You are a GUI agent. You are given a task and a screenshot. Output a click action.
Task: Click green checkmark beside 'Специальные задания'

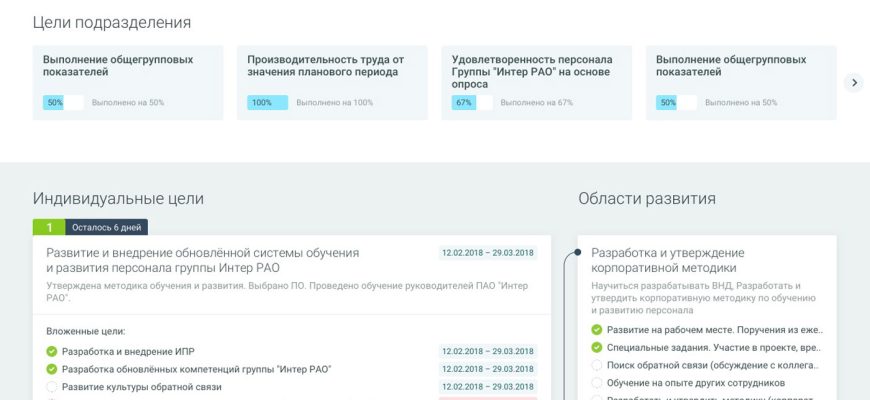coord(597,347)
